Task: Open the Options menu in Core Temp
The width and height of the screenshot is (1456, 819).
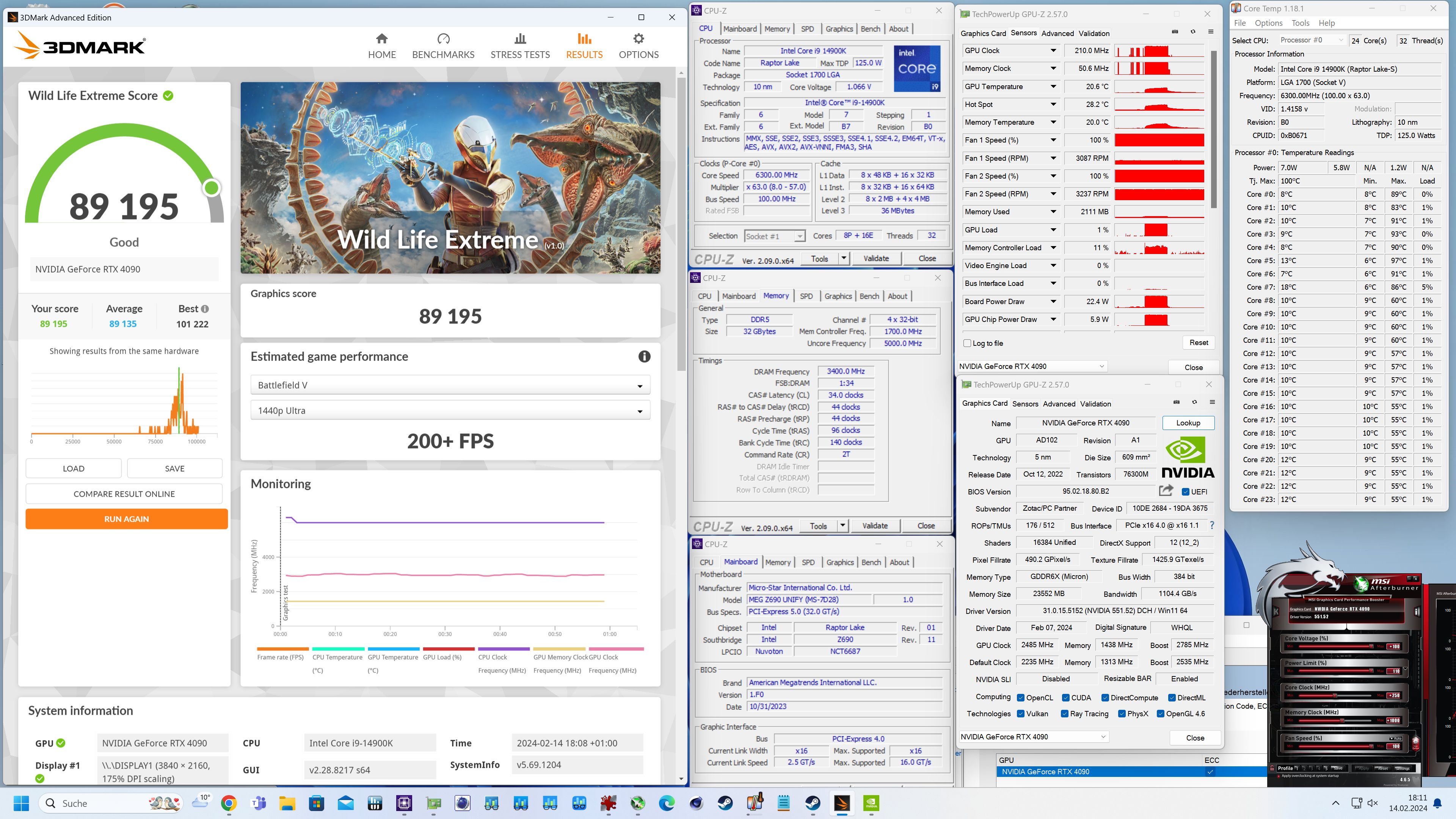Action: (x=1268, y=23)
